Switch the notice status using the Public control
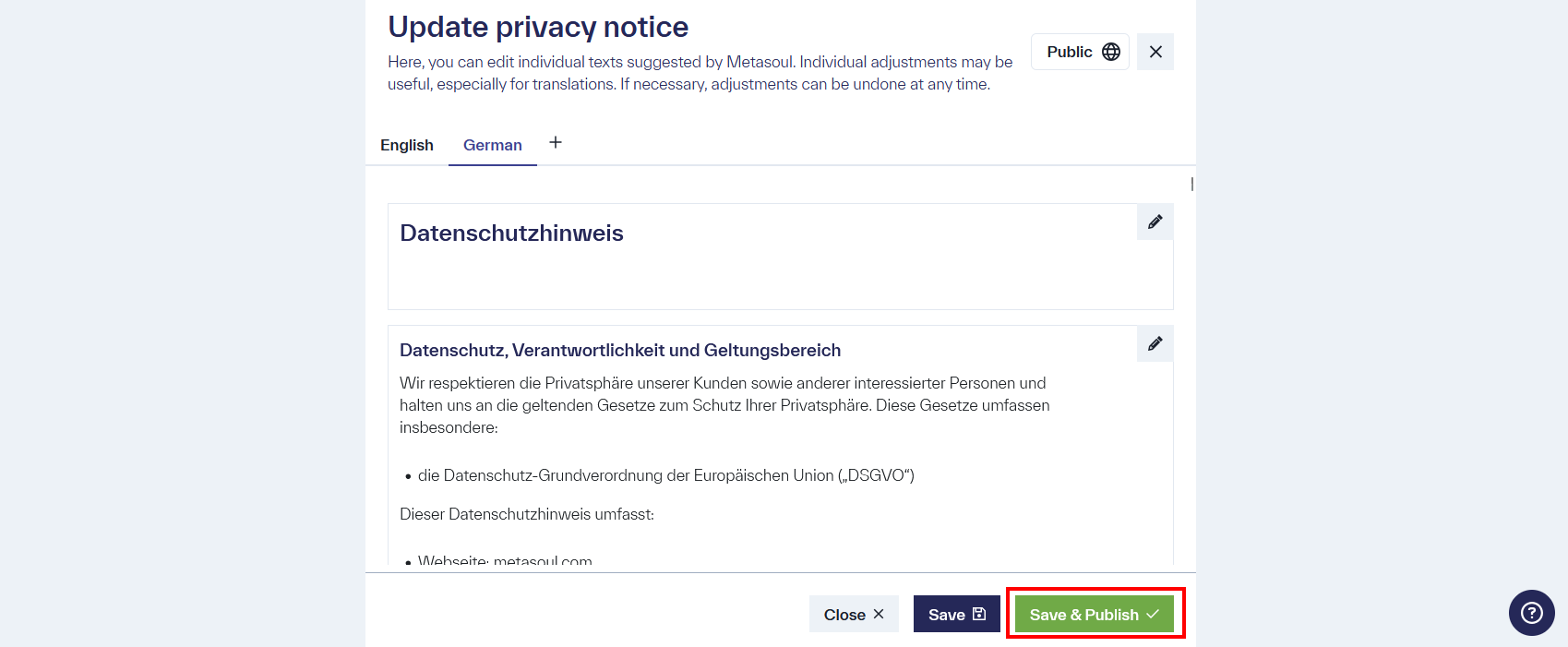Screen dimensions: 1568x647 pos(1080,51)
